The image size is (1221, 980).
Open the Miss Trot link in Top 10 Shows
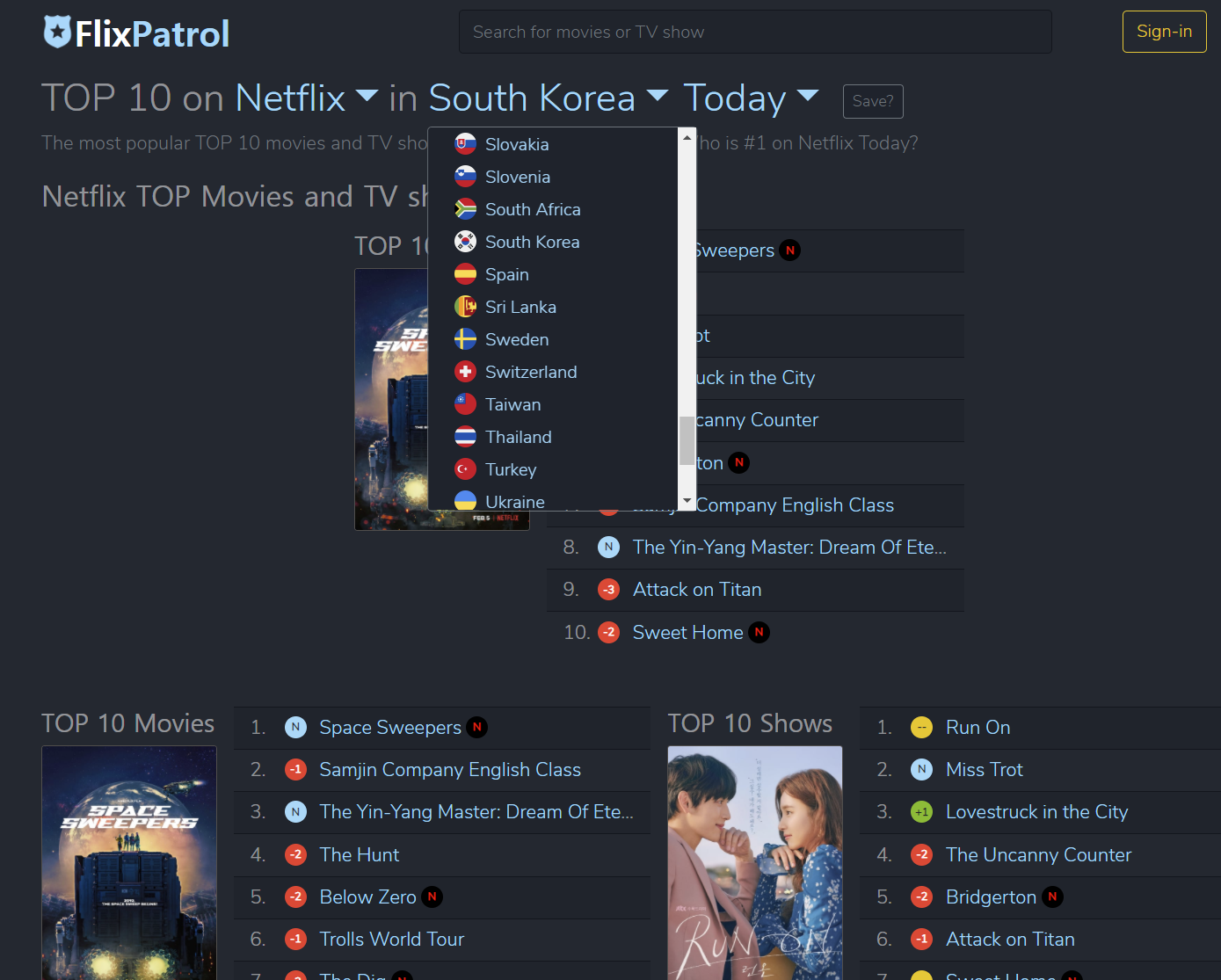pos(985,770)
